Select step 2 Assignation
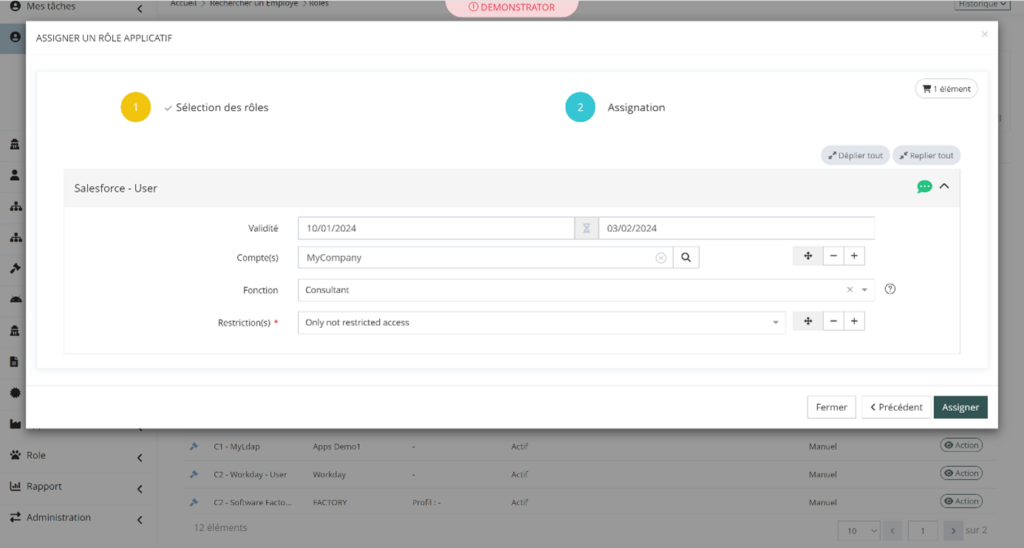 (x=580, y=108)
